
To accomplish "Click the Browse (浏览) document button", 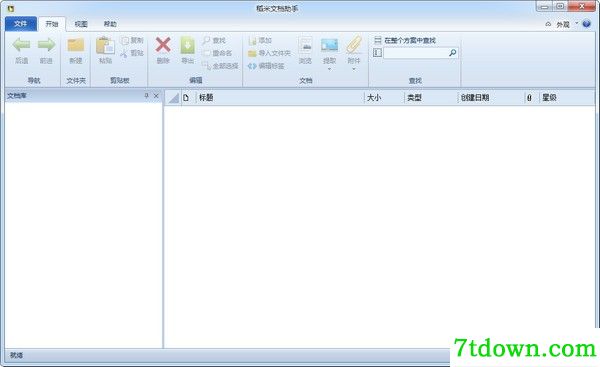I will (305, 50).
